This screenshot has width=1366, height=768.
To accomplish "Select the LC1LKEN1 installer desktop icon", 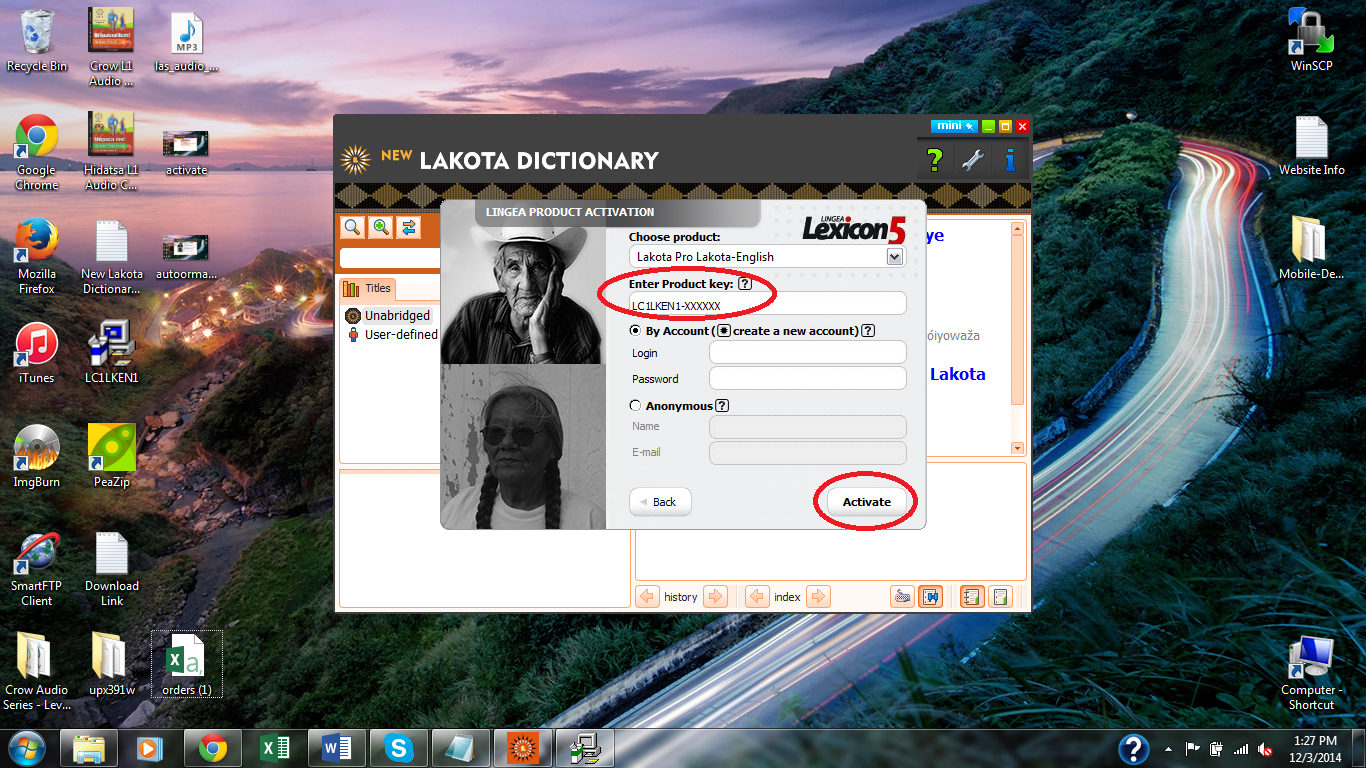I will 112,353.
